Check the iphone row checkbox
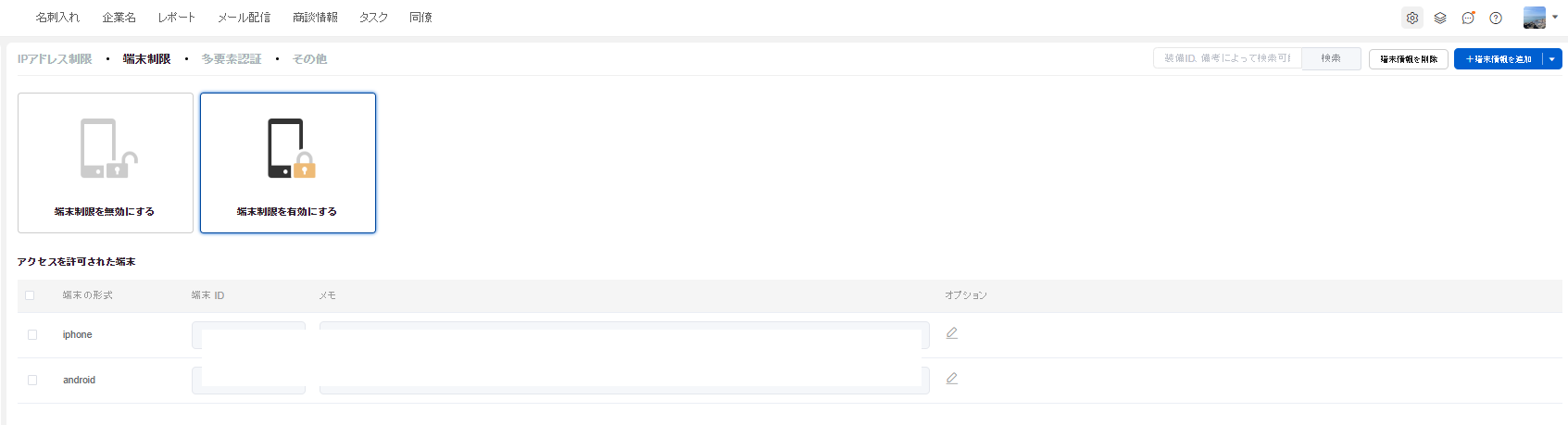 [32, 335]
